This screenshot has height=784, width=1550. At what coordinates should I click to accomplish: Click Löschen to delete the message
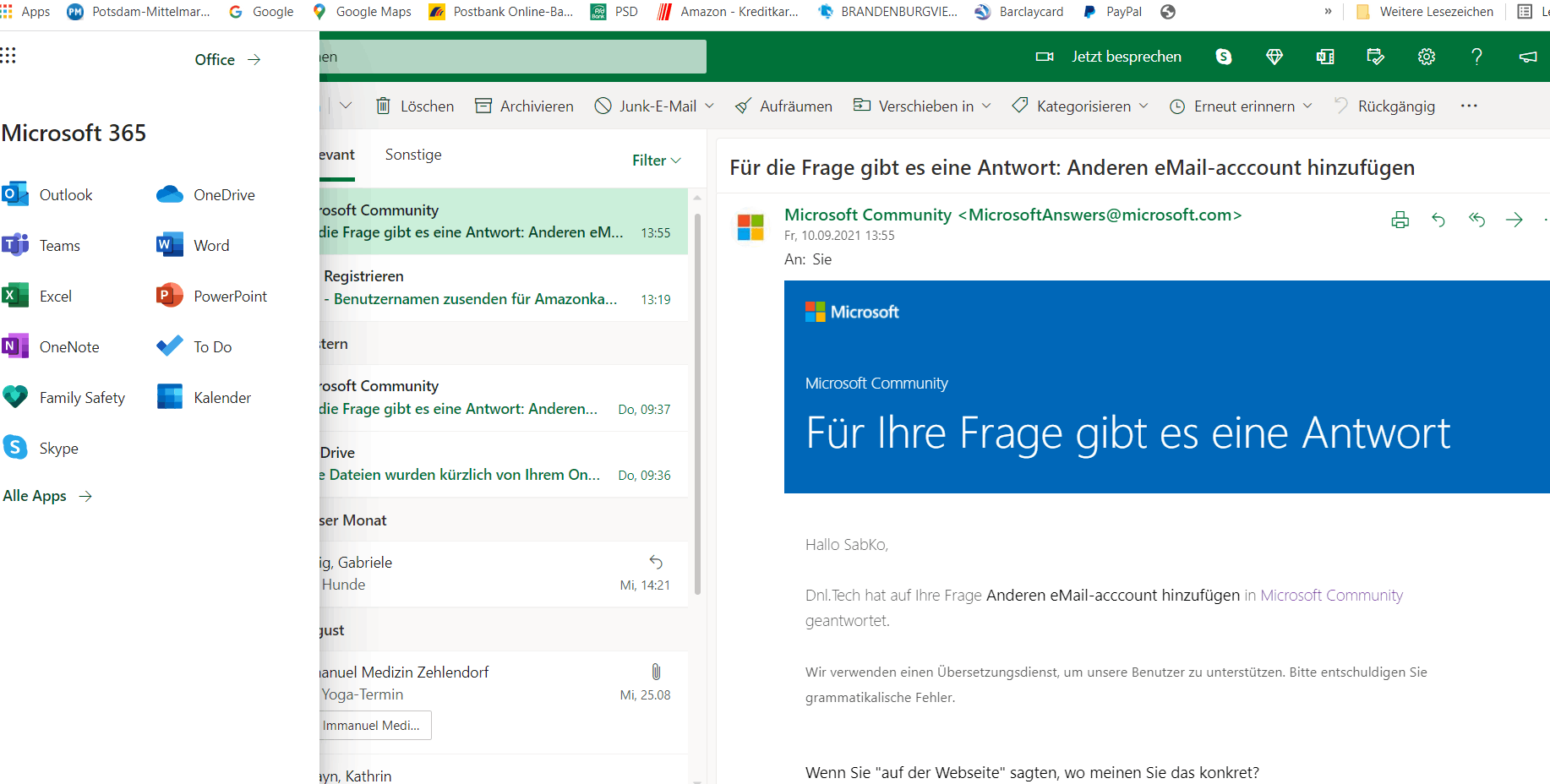click(x=415, y=106)
